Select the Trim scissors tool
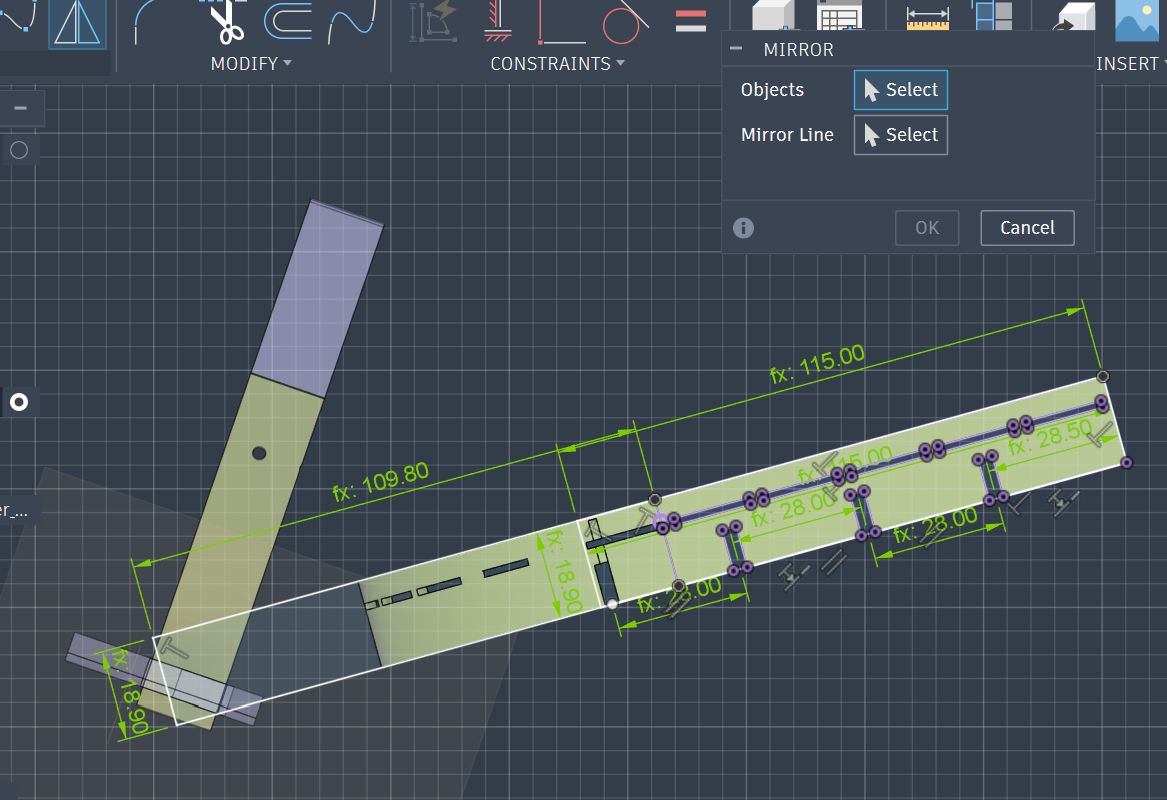This screenshot has width=1167, height=800. pos(224,22)
